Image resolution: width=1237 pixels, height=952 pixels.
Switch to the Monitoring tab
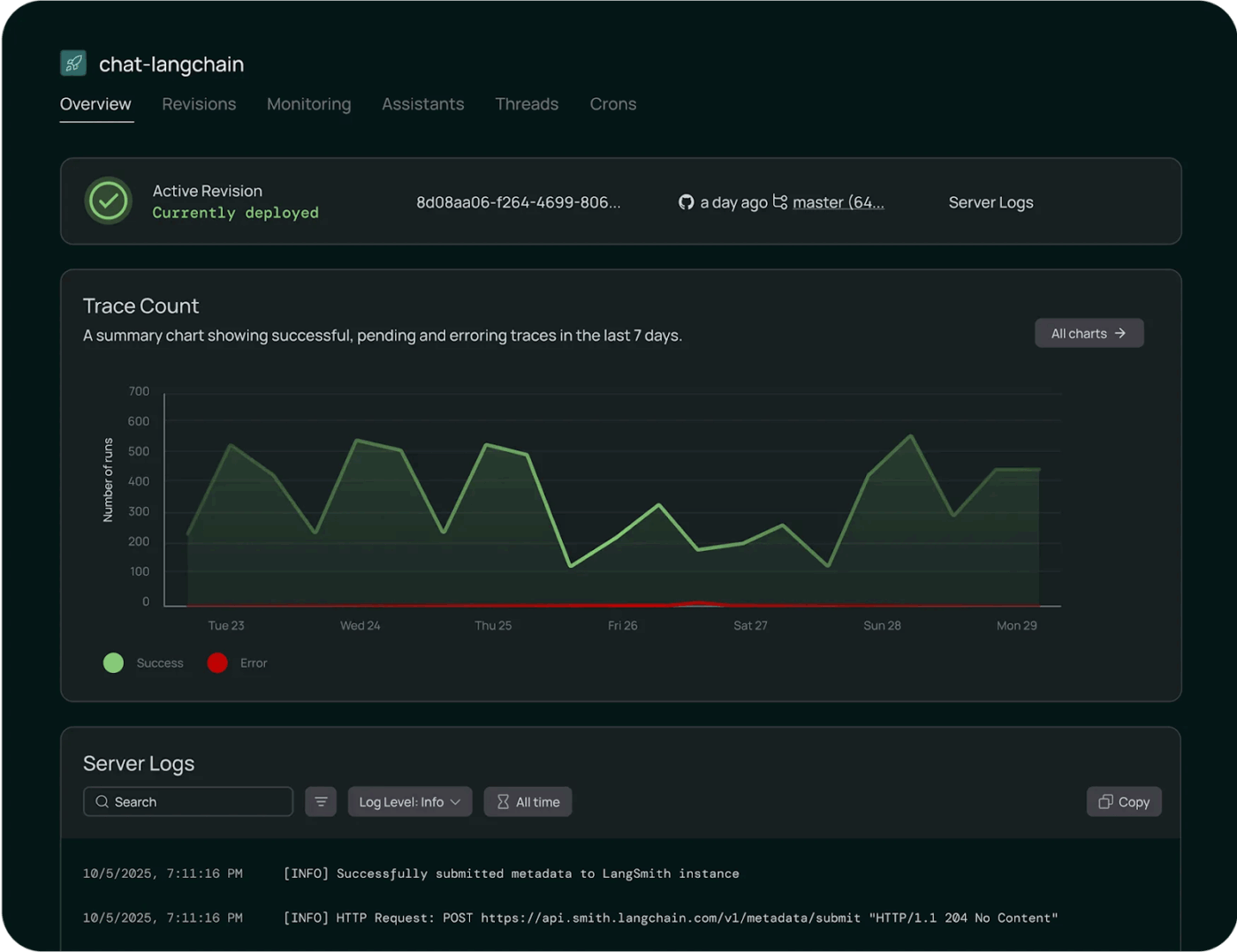coord(308,104)
